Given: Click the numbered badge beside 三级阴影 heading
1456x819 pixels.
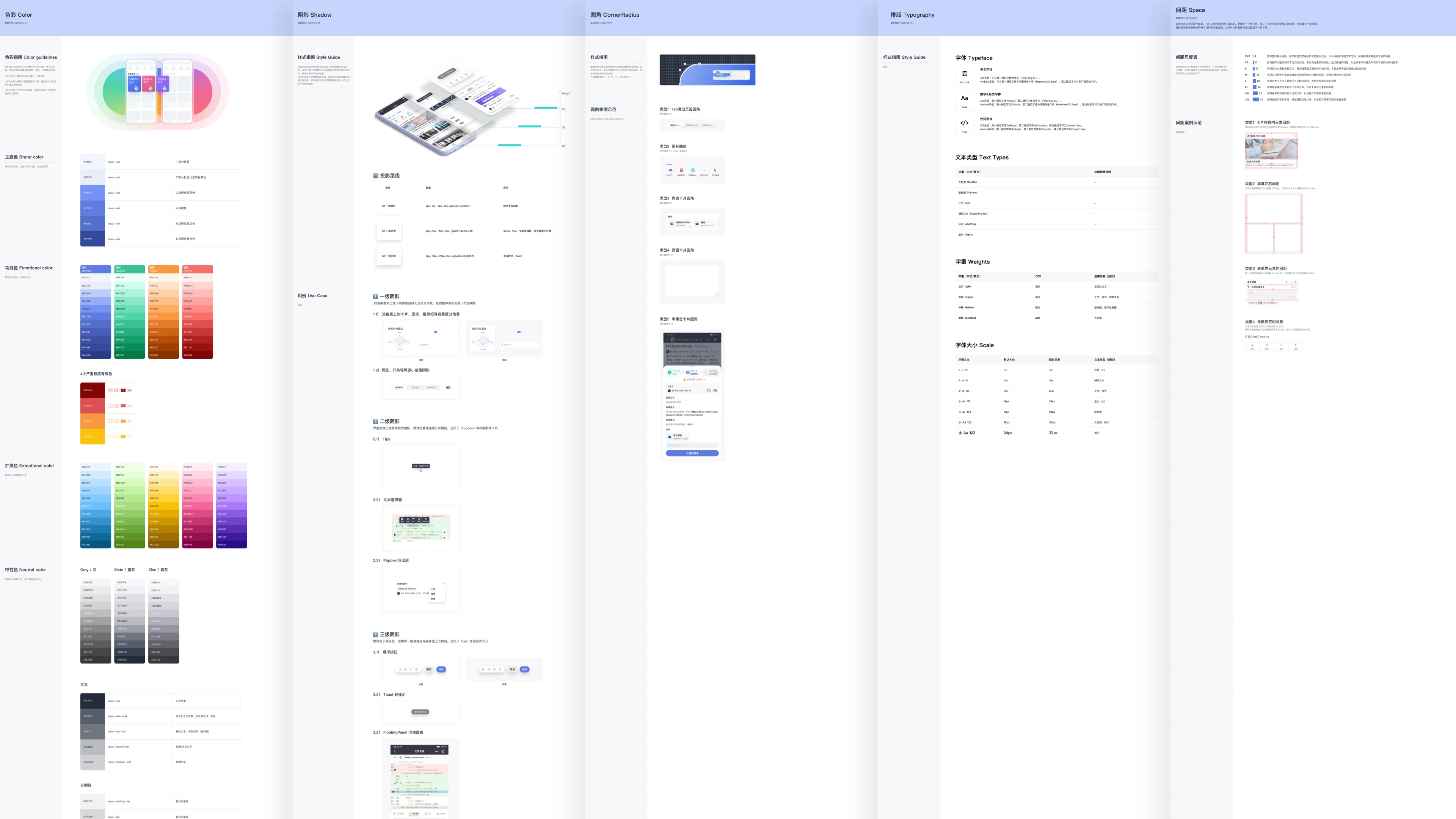Looking at the screenshot, I should [375, 634].
